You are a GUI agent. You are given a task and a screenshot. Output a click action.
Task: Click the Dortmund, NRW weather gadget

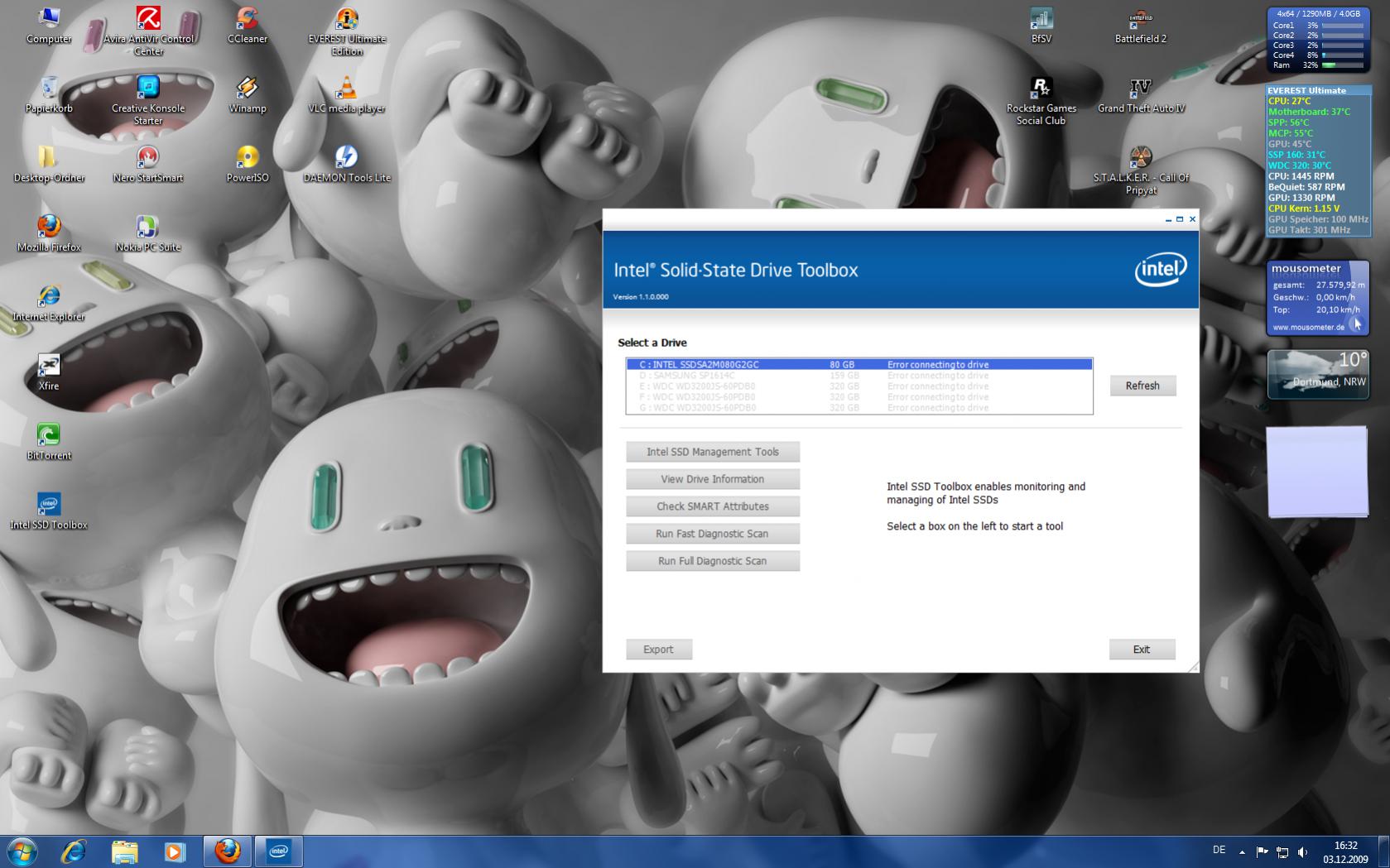click(1317, 374)
